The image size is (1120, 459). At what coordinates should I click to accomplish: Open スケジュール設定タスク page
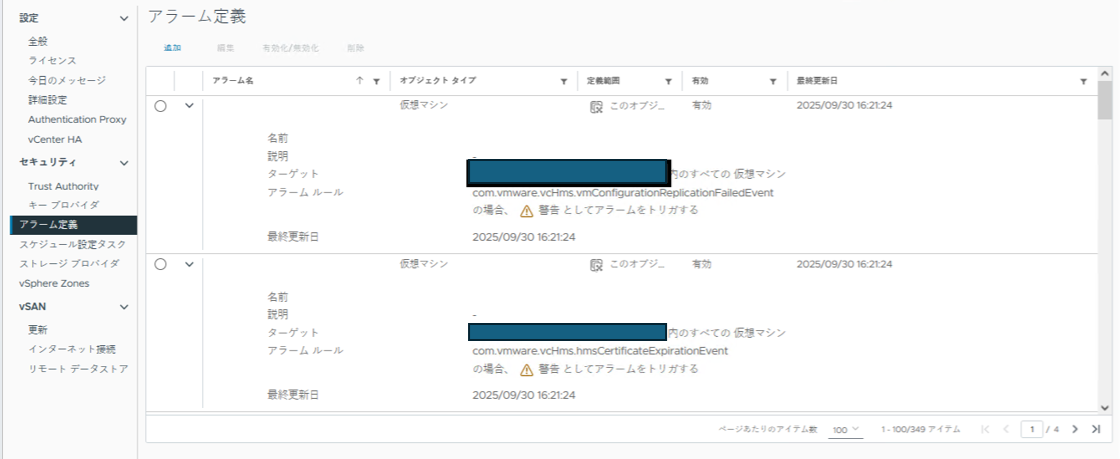(x=73, y=244)
